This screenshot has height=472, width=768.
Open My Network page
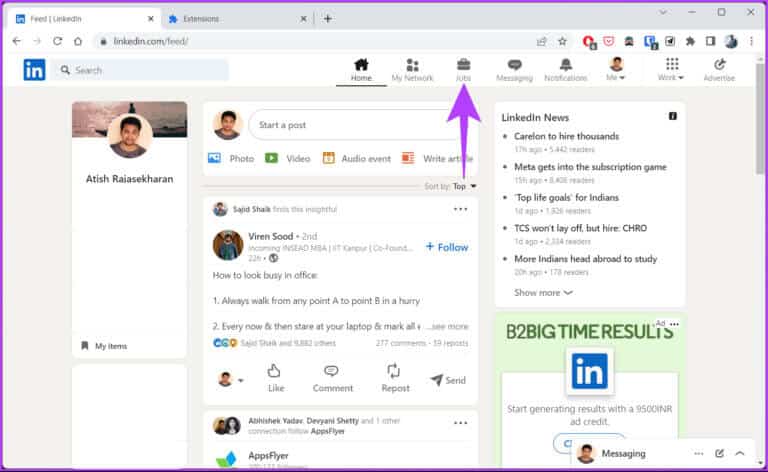(412, 70)
